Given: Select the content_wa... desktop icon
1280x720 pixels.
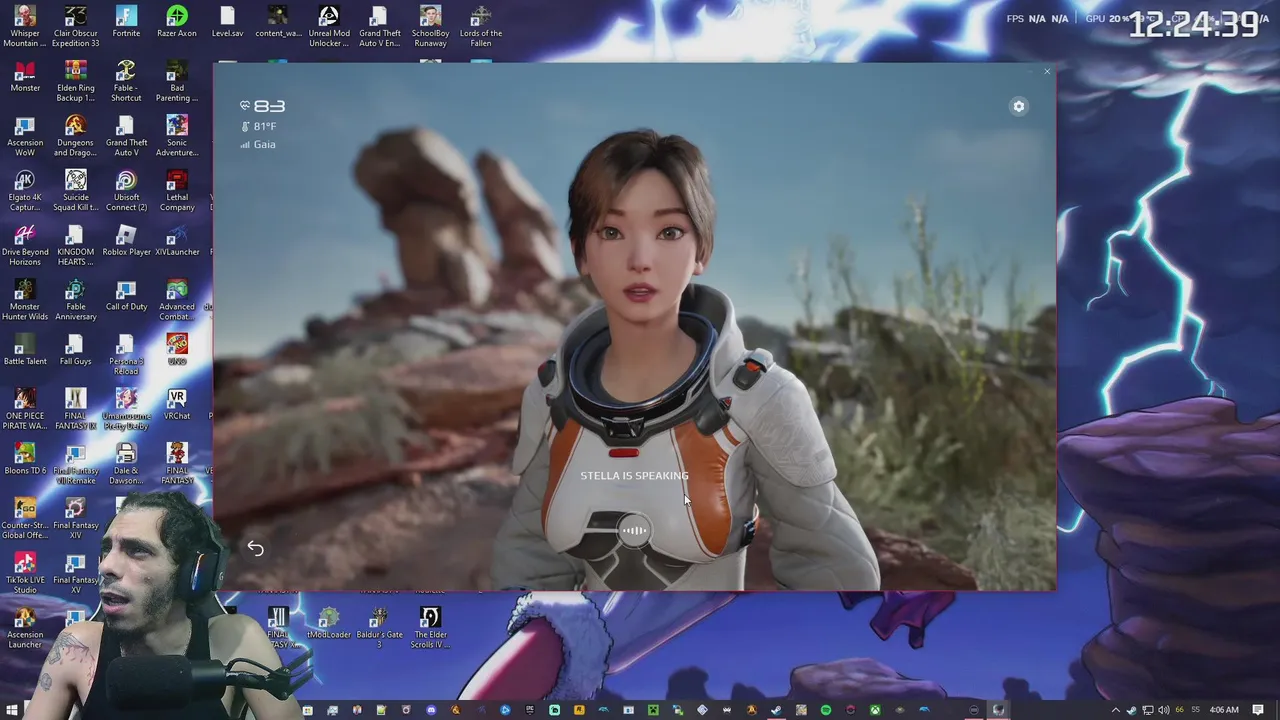Looking at the screenshot, I should click(278, 22).
